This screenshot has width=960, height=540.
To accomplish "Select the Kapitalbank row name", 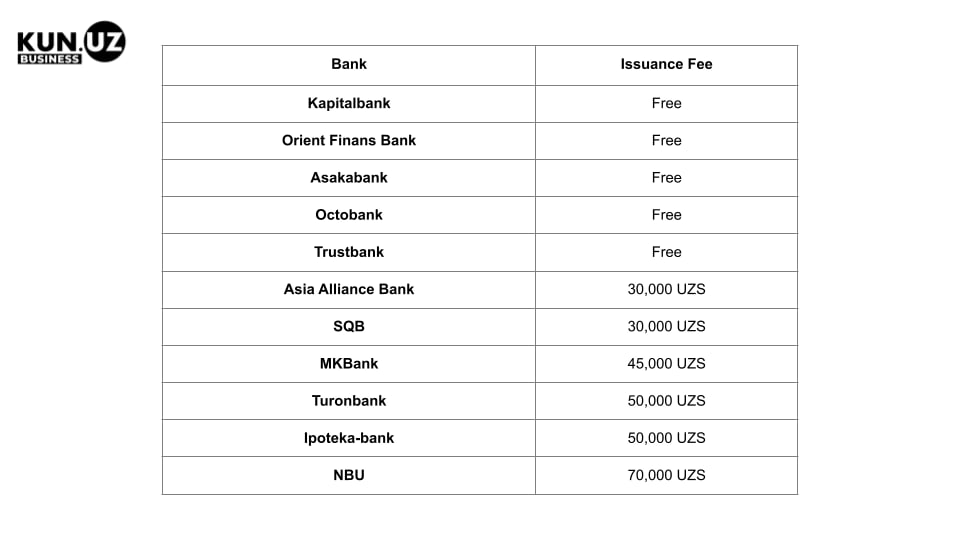I will (349, 103).
